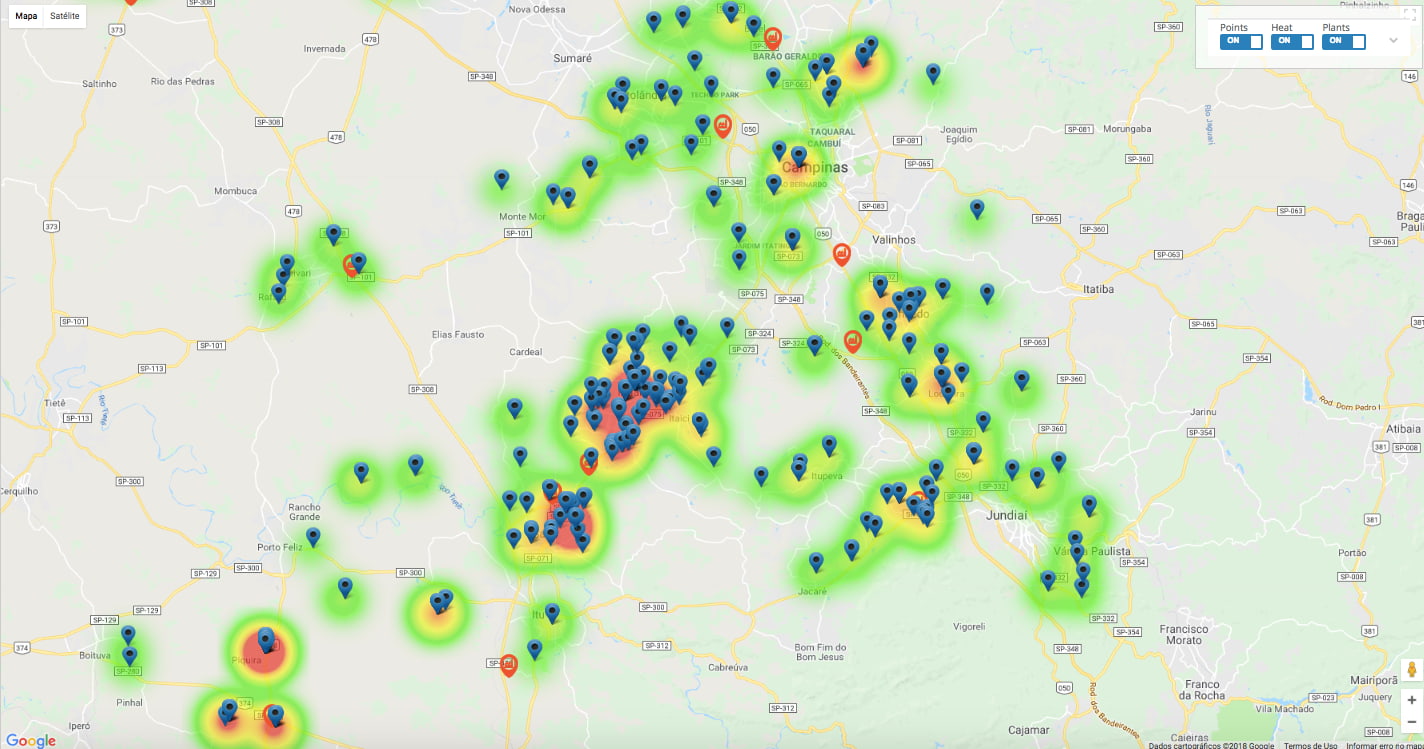Viewport: 1424px width, 749px height.
Task: Switch off the Plants toggle
Action: pos(1343,41)
